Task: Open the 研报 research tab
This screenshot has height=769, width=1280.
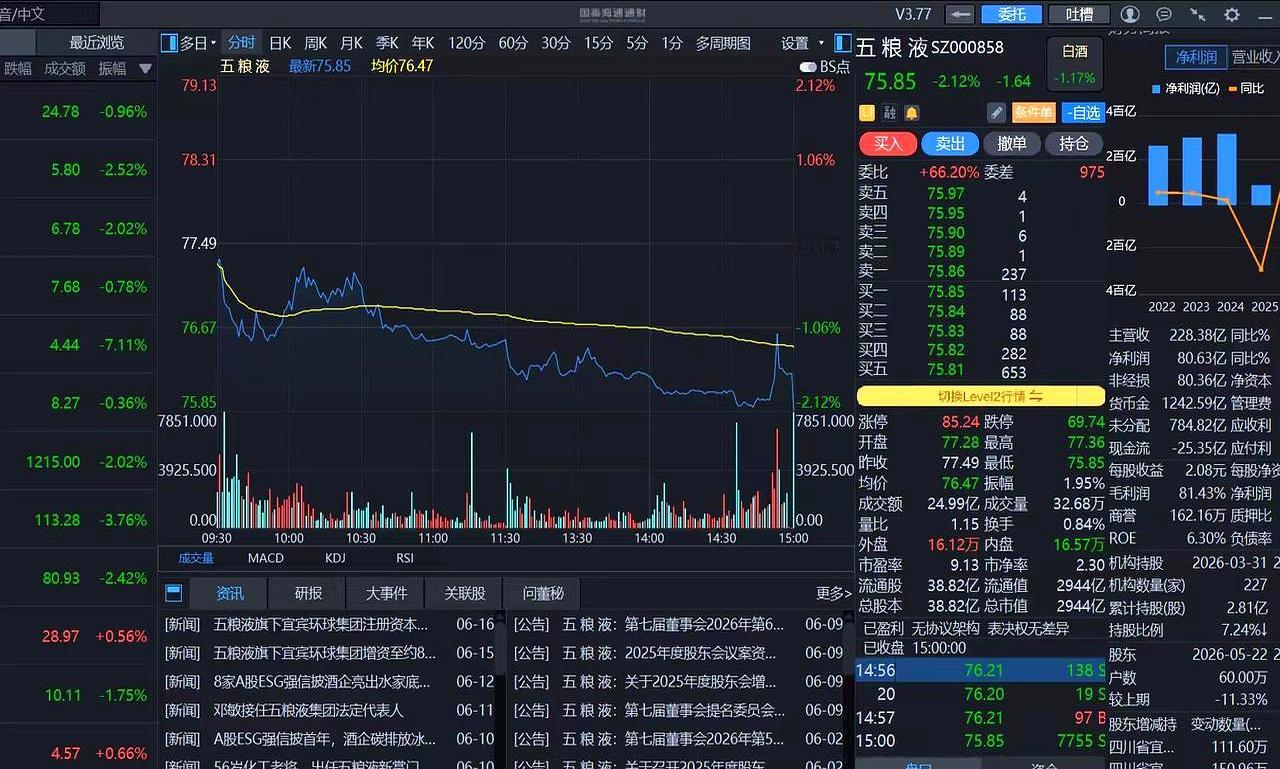Action: pyautogui.click(x=308, y=593)
